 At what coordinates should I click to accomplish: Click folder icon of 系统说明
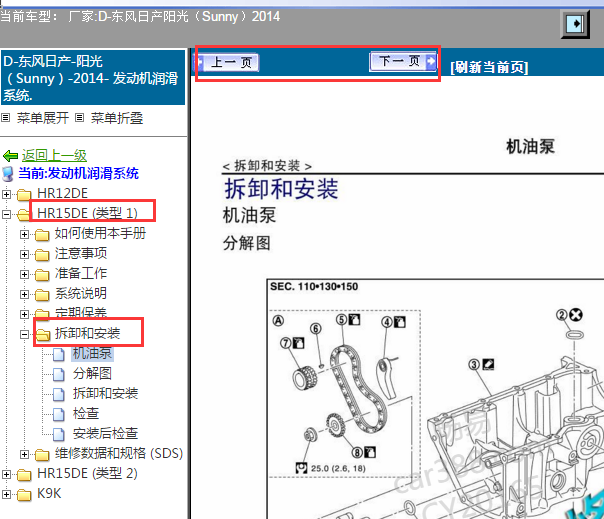[42, 295]
